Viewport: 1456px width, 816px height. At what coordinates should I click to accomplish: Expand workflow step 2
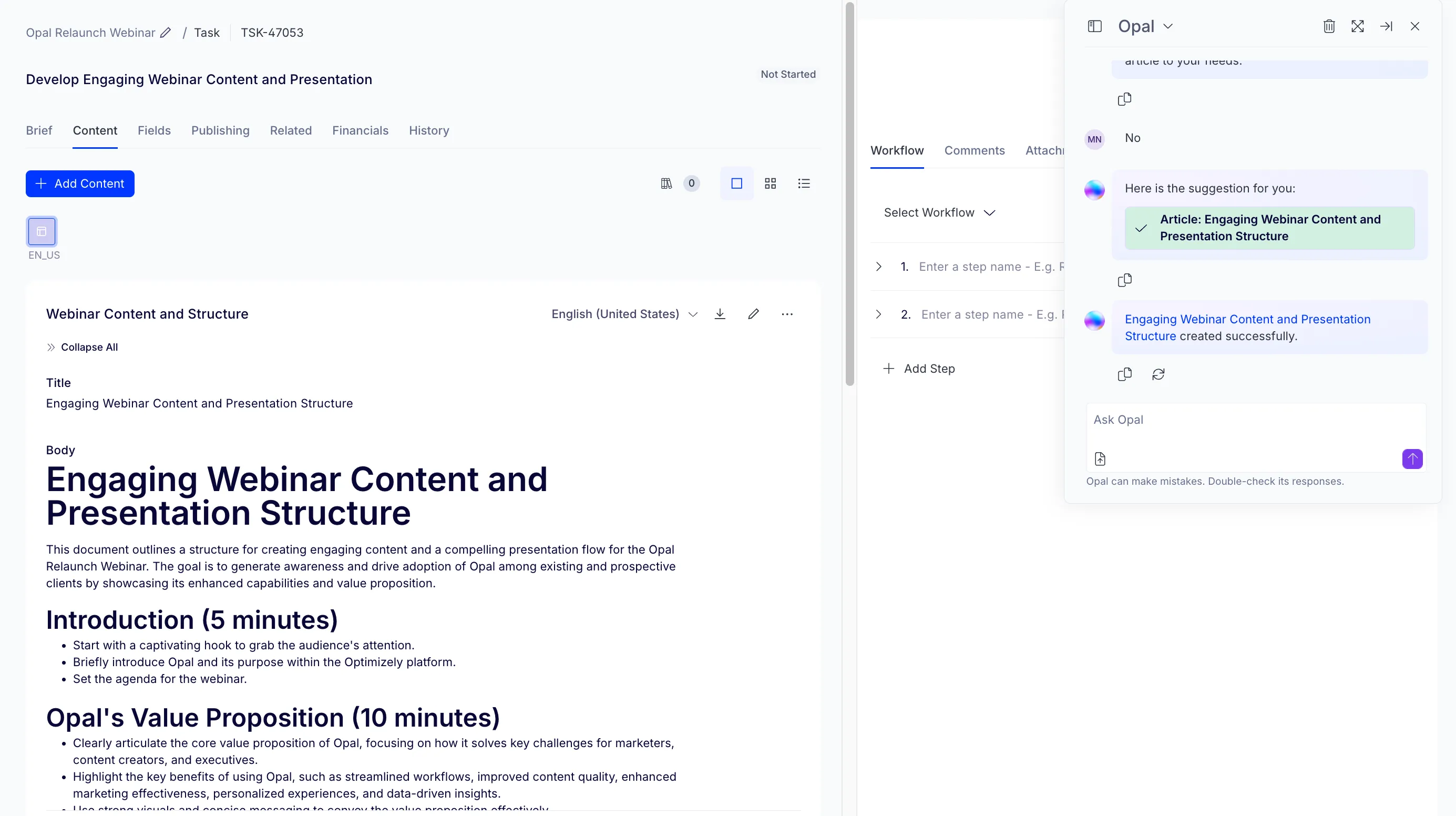point(878,314)
